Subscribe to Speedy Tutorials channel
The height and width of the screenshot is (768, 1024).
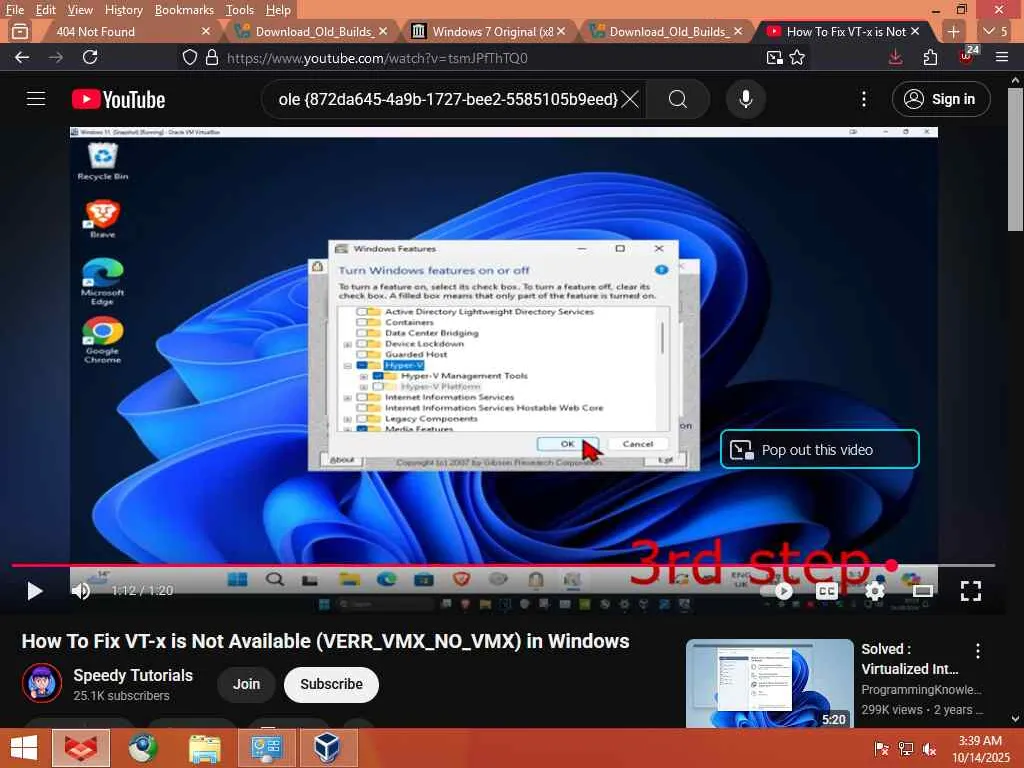[331, 684]
